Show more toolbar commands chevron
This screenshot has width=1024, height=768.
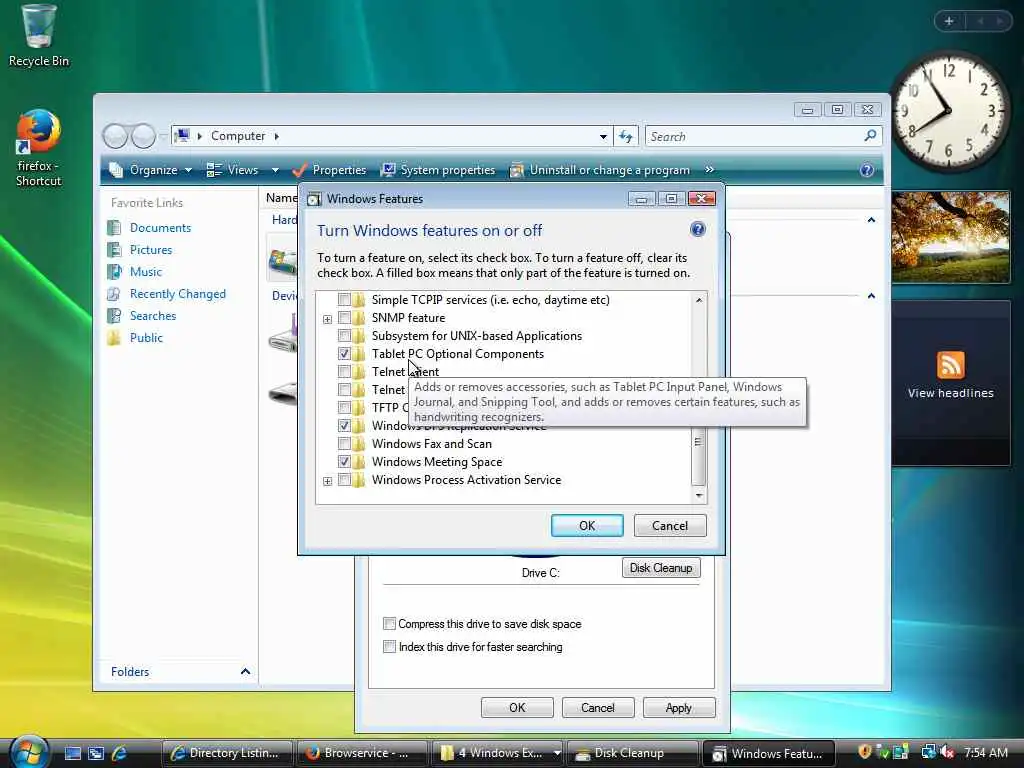pyautogui.click(x=709, y=169)
